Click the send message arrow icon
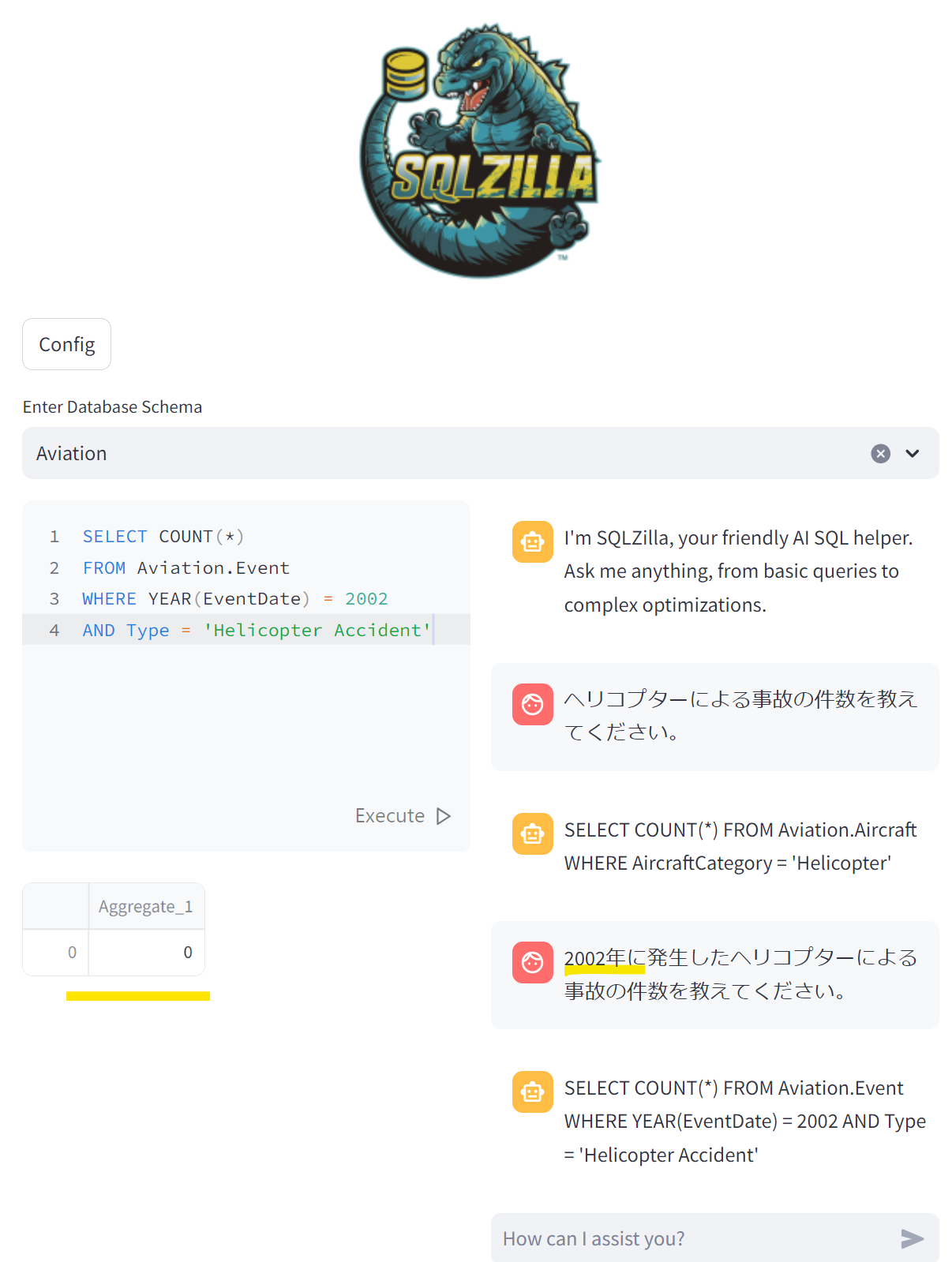This screenshot has width=952, height=1262. click(913, 1238)
